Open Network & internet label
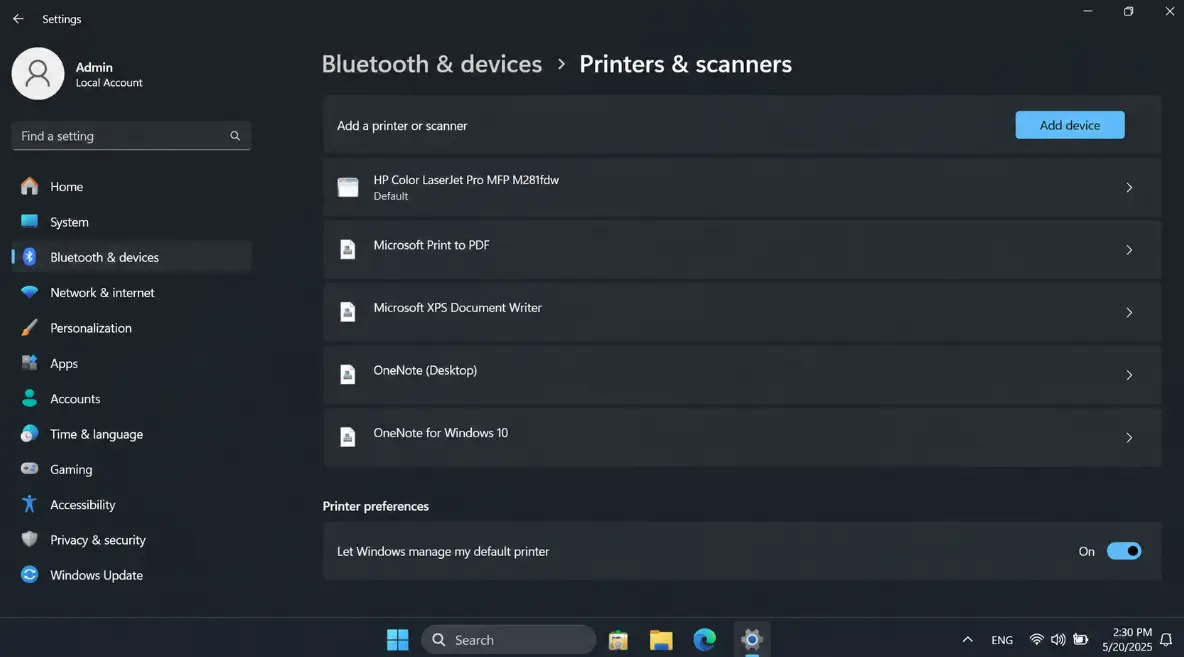1184x657 pixels. (102, 292)
